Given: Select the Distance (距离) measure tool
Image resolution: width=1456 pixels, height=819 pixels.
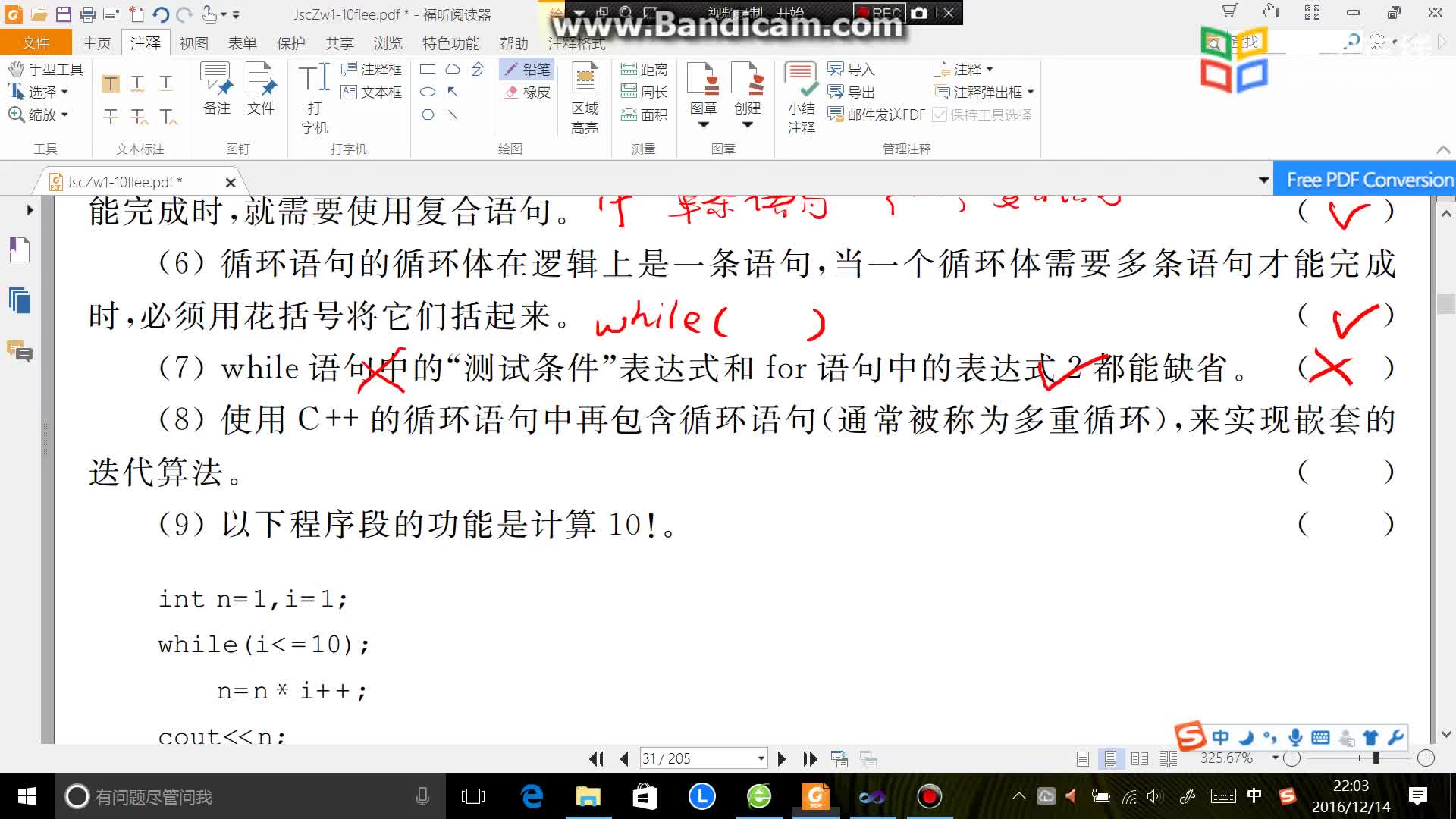Looking at the screenshot, I should (x=644, y=70).
